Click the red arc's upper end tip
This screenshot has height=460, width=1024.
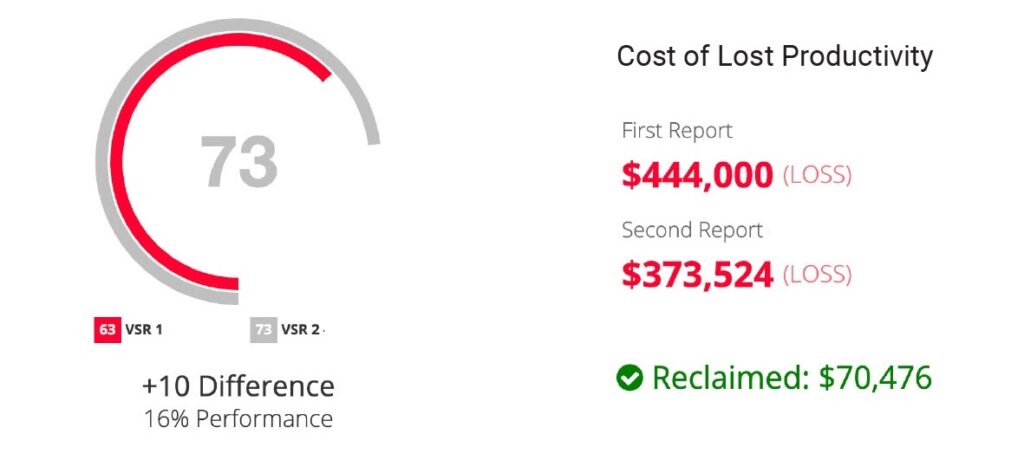(326, 74)
